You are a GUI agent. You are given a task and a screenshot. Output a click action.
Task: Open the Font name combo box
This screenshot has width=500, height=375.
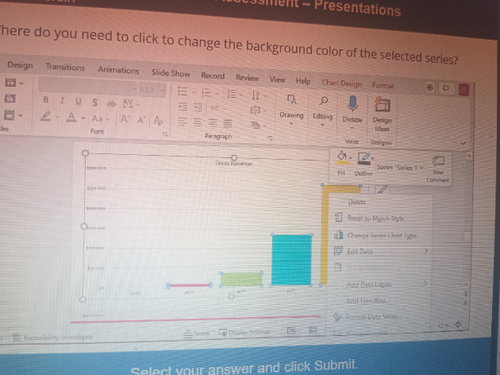point(88,86)
